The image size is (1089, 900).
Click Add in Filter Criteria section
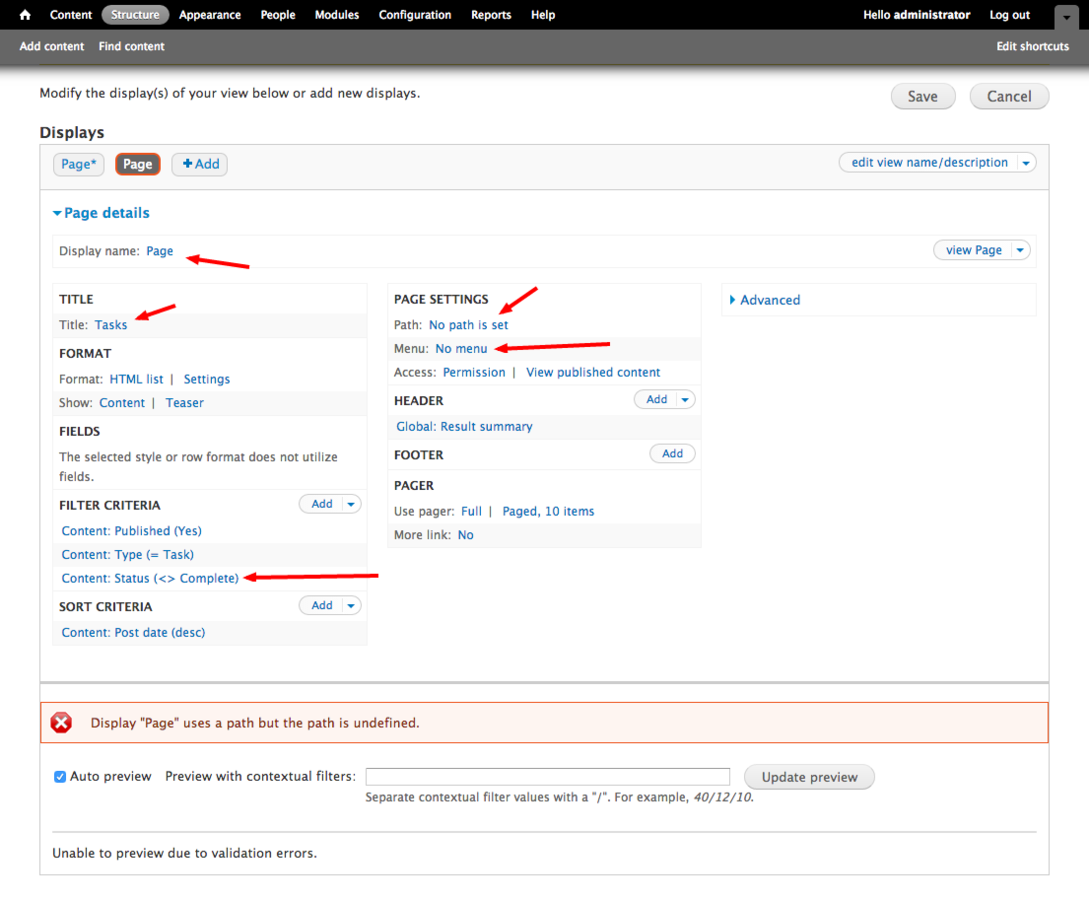click(x=322, y=504)
